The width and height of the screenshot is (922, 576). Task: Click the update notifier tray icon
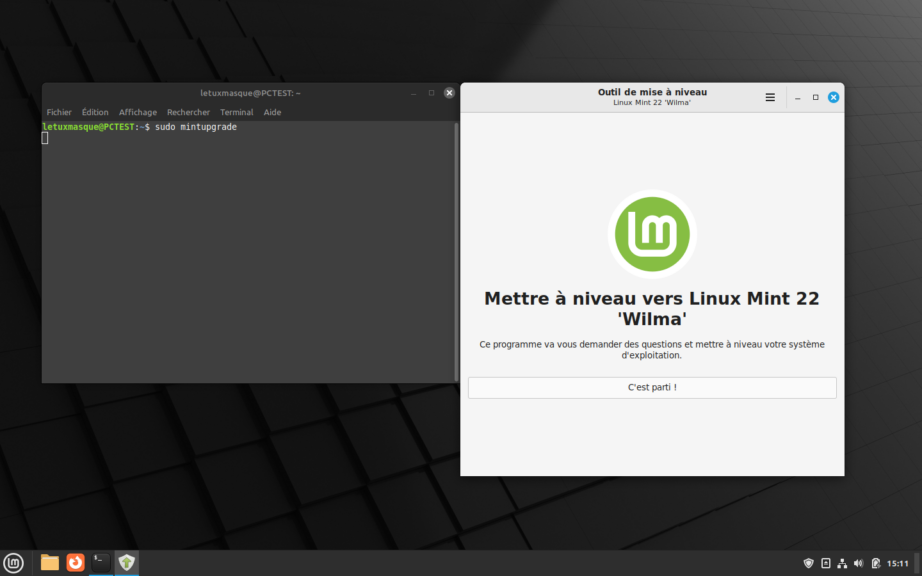tap(876, 563)
